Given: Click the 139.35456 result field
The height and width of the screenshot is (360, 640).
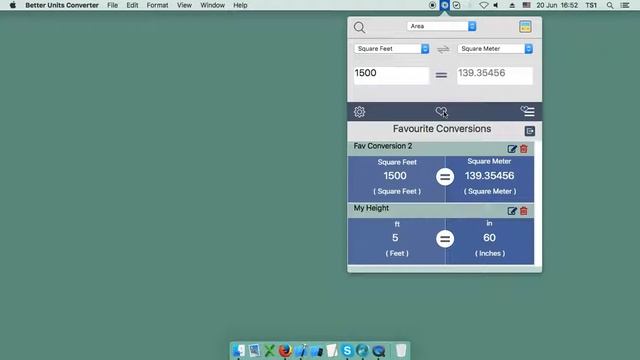Looking at the screenshot, I should [495, 76].
